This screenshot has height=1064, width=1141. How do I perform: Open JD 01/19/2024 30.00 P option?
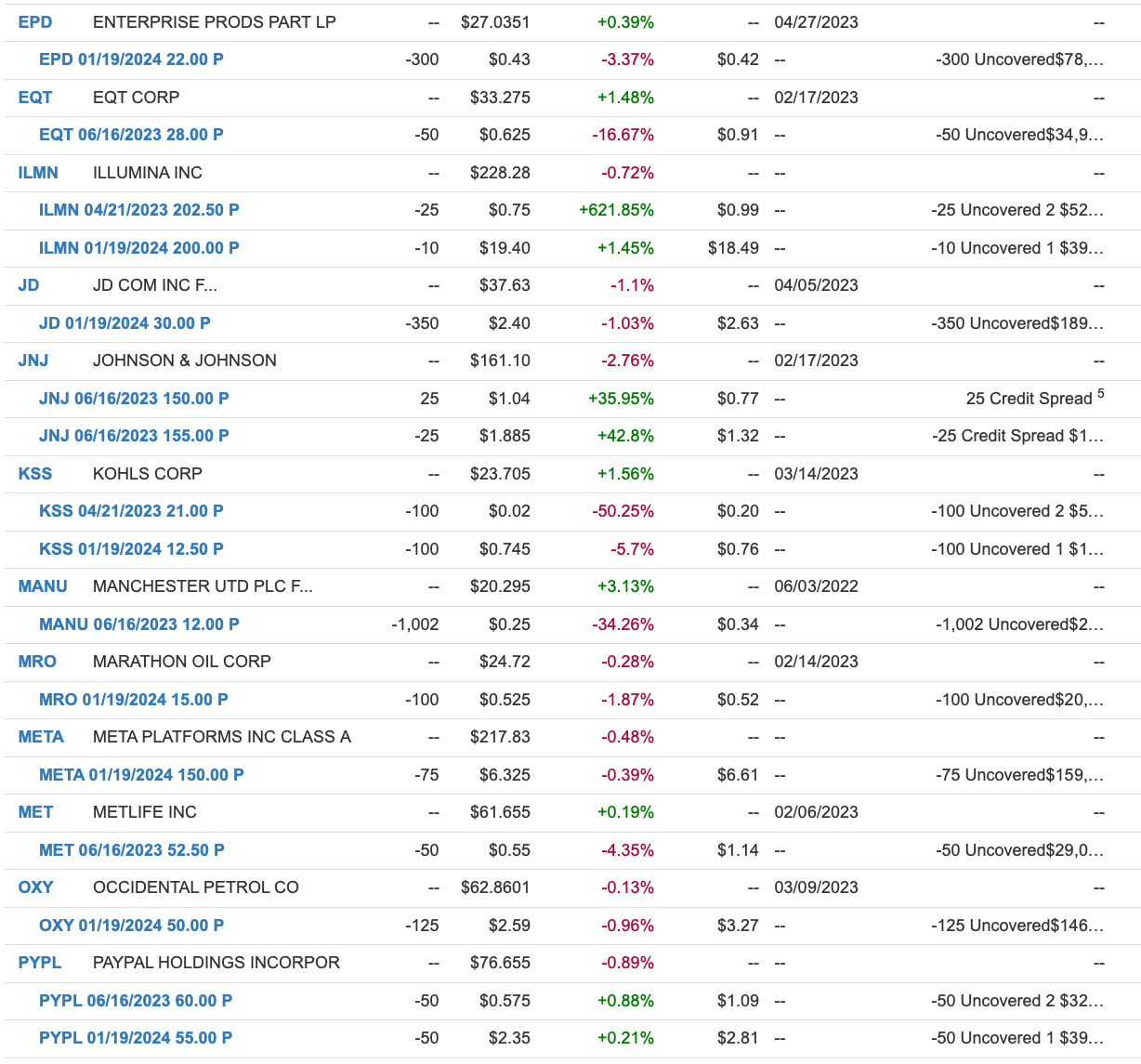125,323
